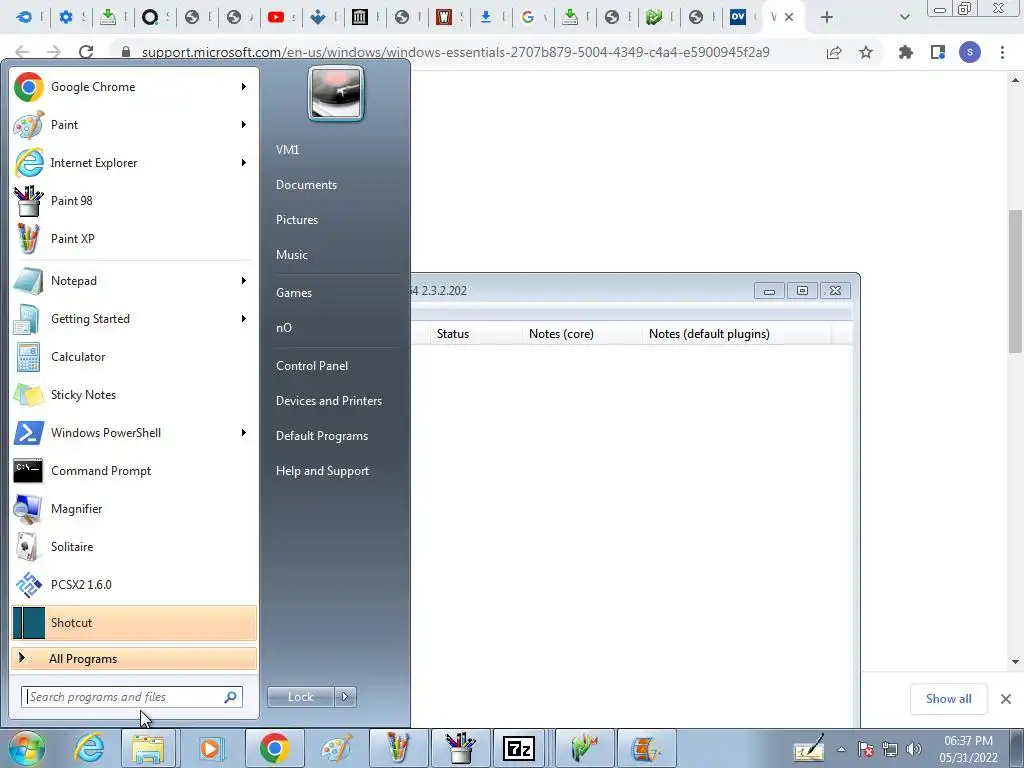Image resolution: width=1024 pixels, height=768 pixels.
Task: Share this page icon in address bar
Action: click(x=834, y=52)
